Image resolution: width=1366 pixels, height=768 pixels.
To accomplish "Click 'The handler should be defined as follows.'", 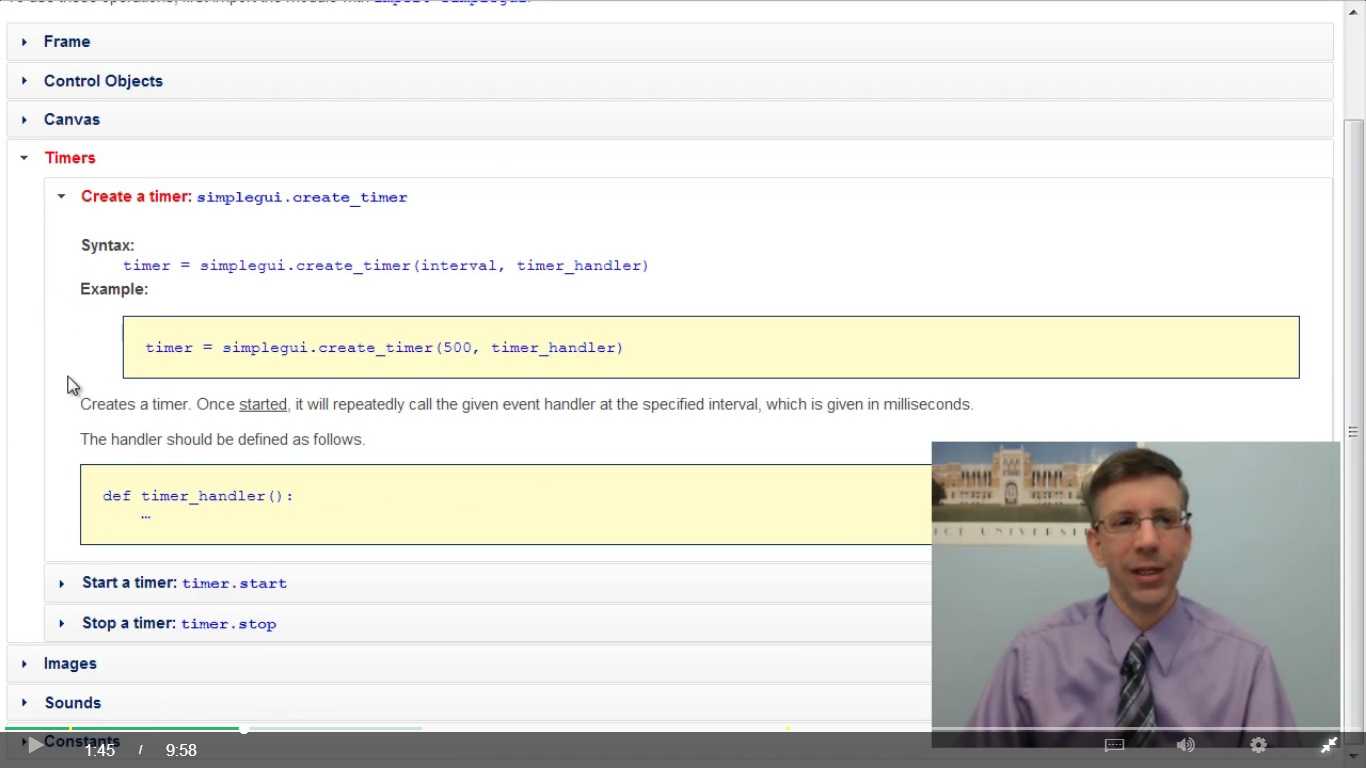I will point(222,440).
